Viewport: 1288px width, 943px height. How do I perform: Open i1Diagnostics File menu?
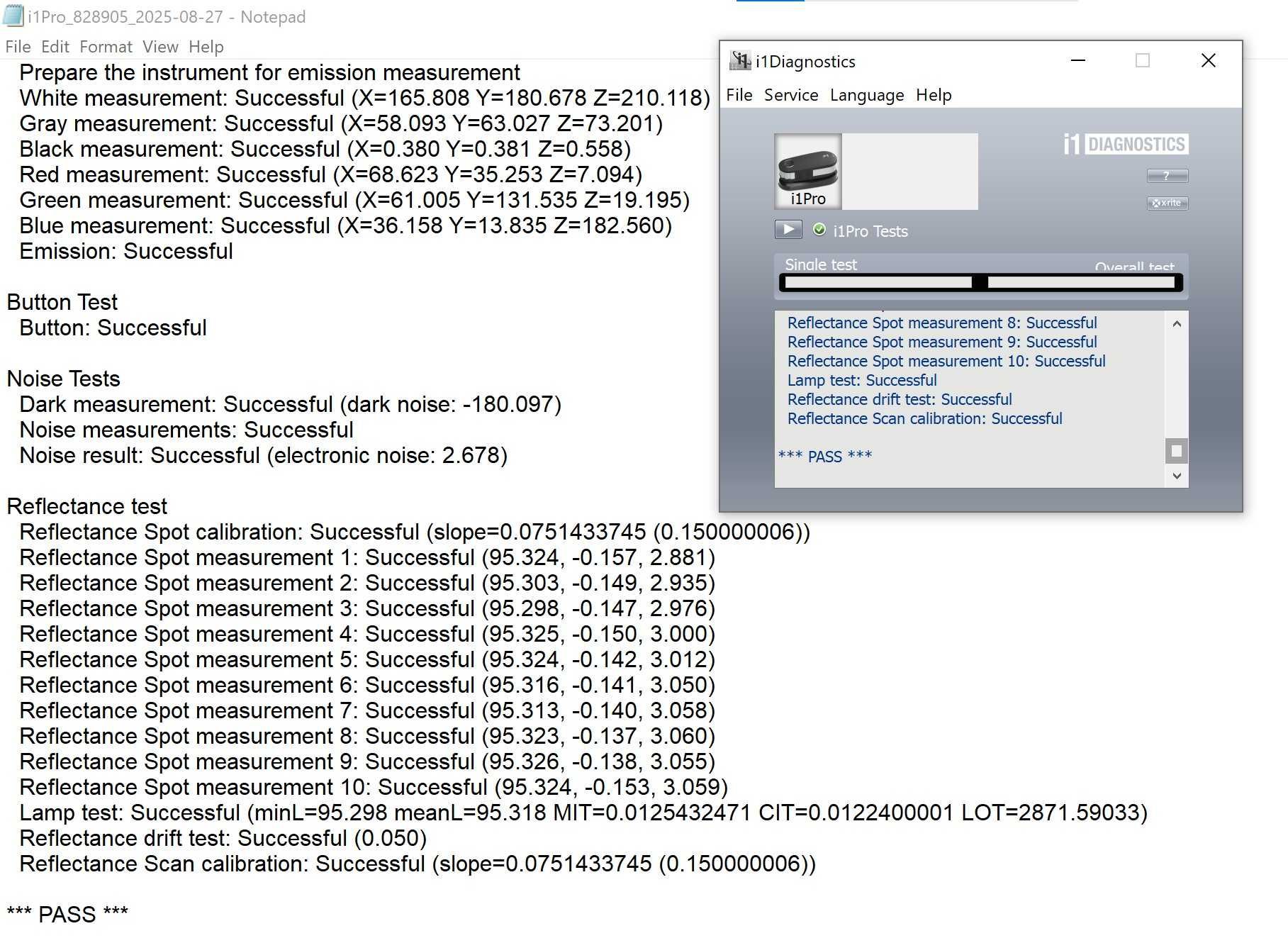click(x=739, y=95)
